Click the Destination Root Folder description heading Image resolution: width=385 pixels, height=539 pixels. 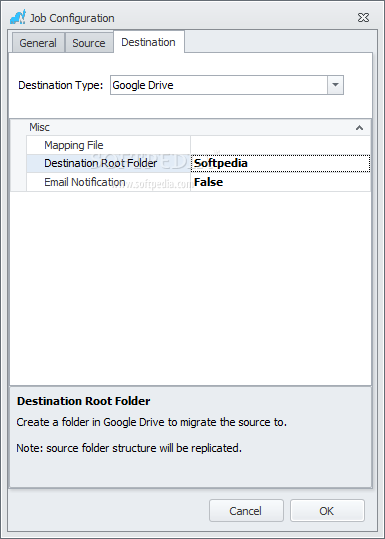click(x=84, y=401)
